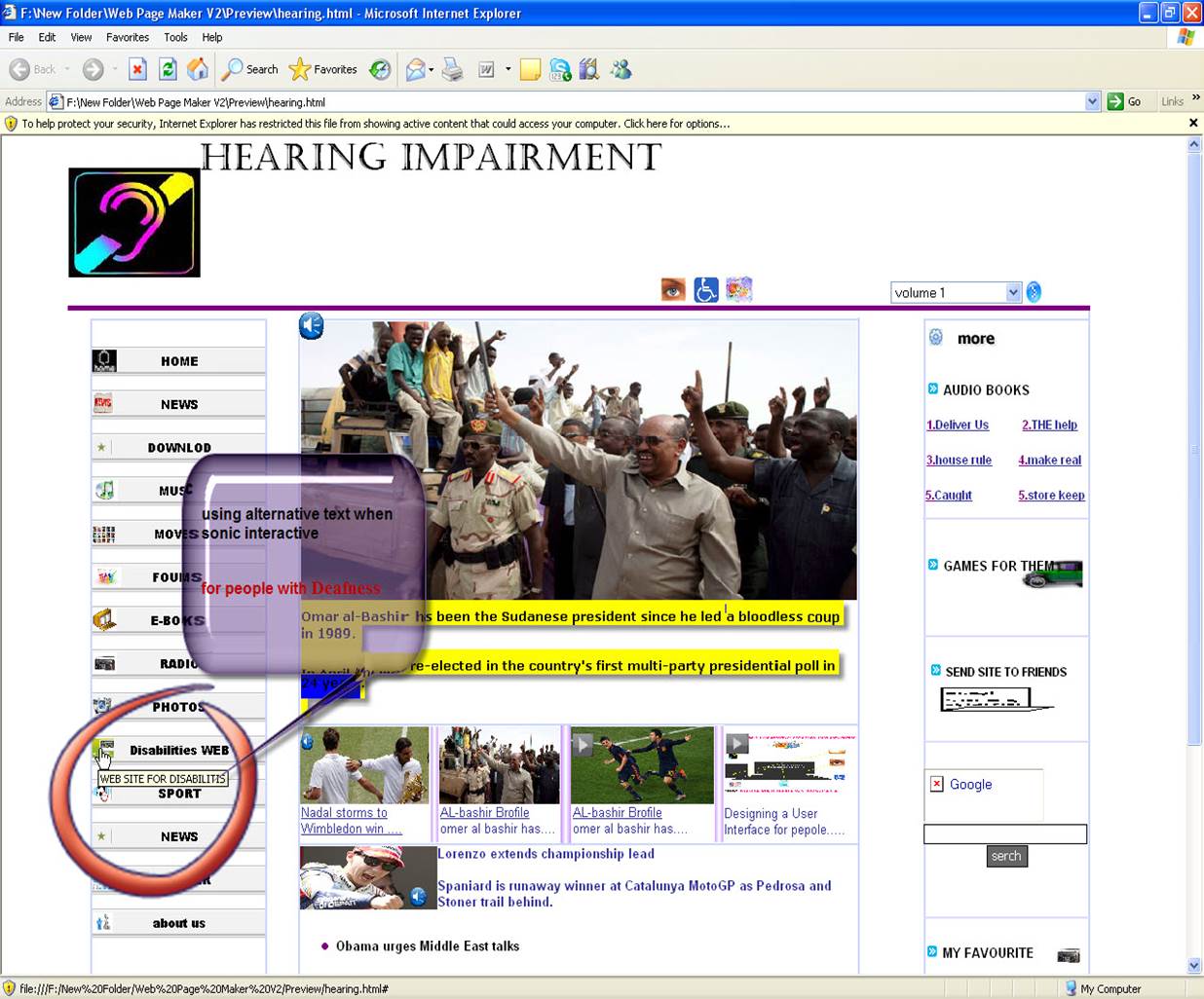
Task: Click the hearing impairment ear logo
Action: (134, 223)
